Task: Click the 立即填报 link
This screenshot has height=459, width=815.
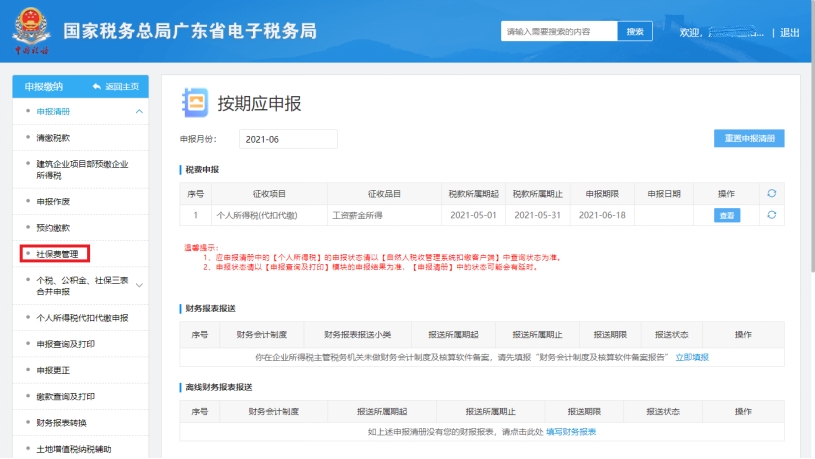Action: pyautogui.click(x=692, y=357)
